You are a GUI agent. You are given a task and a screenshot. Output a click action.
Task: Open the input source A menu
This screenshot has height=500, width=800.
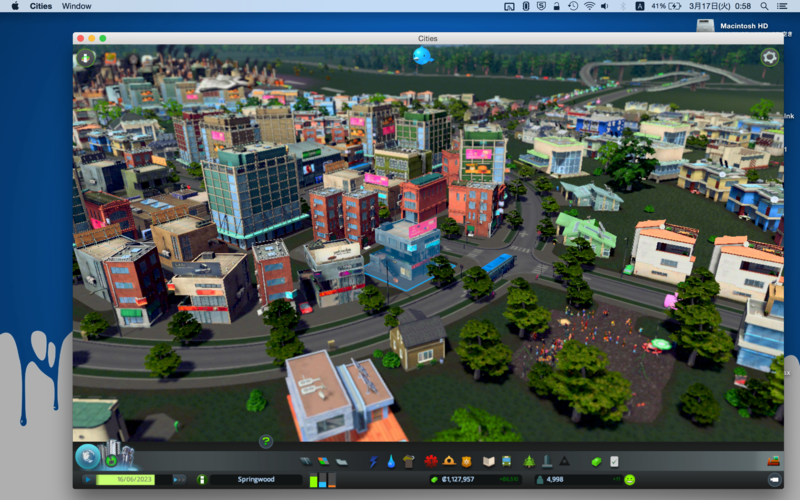coord(639,6)
